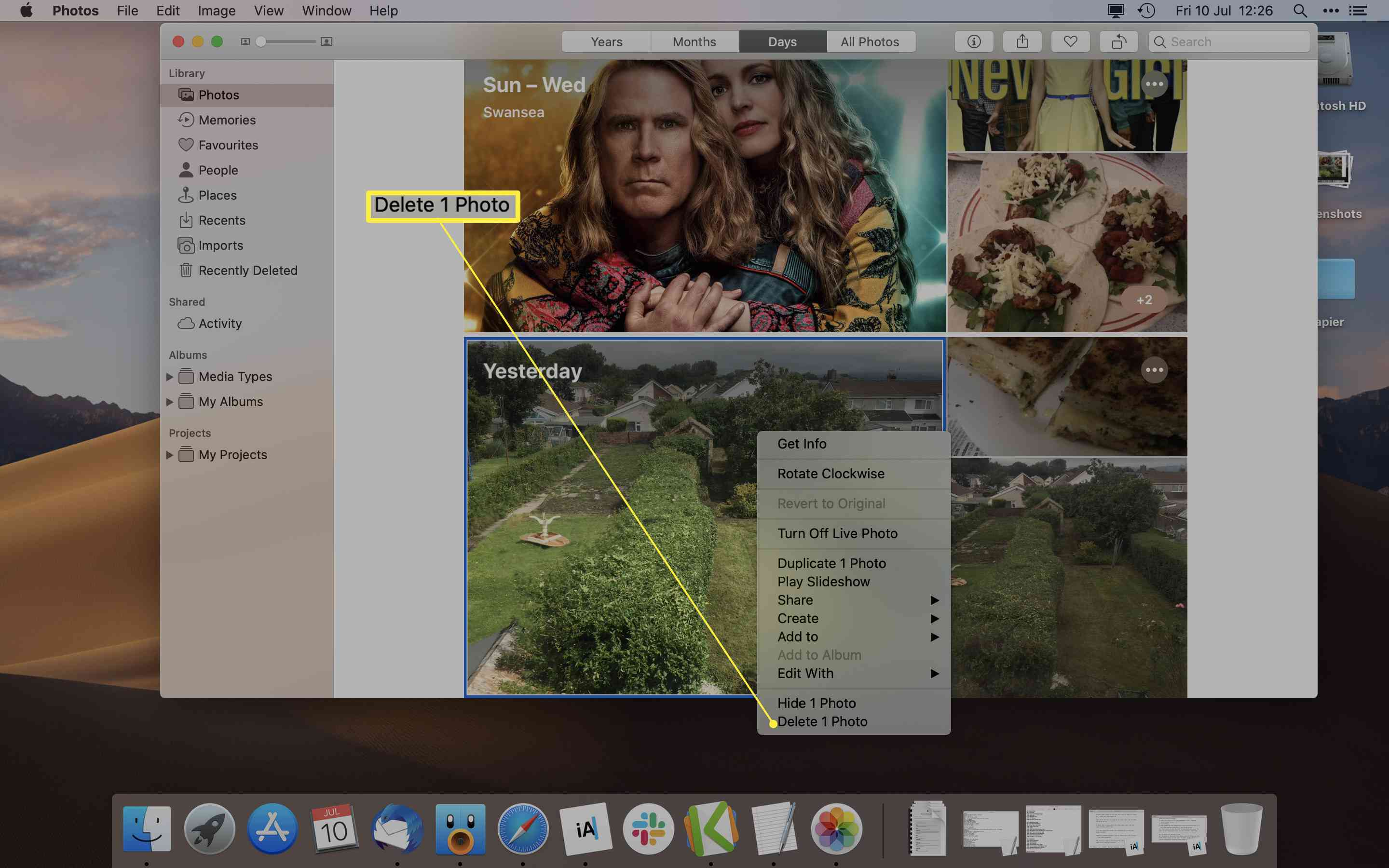Select the Days tab in Photos
The image size is (1389, 868).
click(x=783, y=41)
